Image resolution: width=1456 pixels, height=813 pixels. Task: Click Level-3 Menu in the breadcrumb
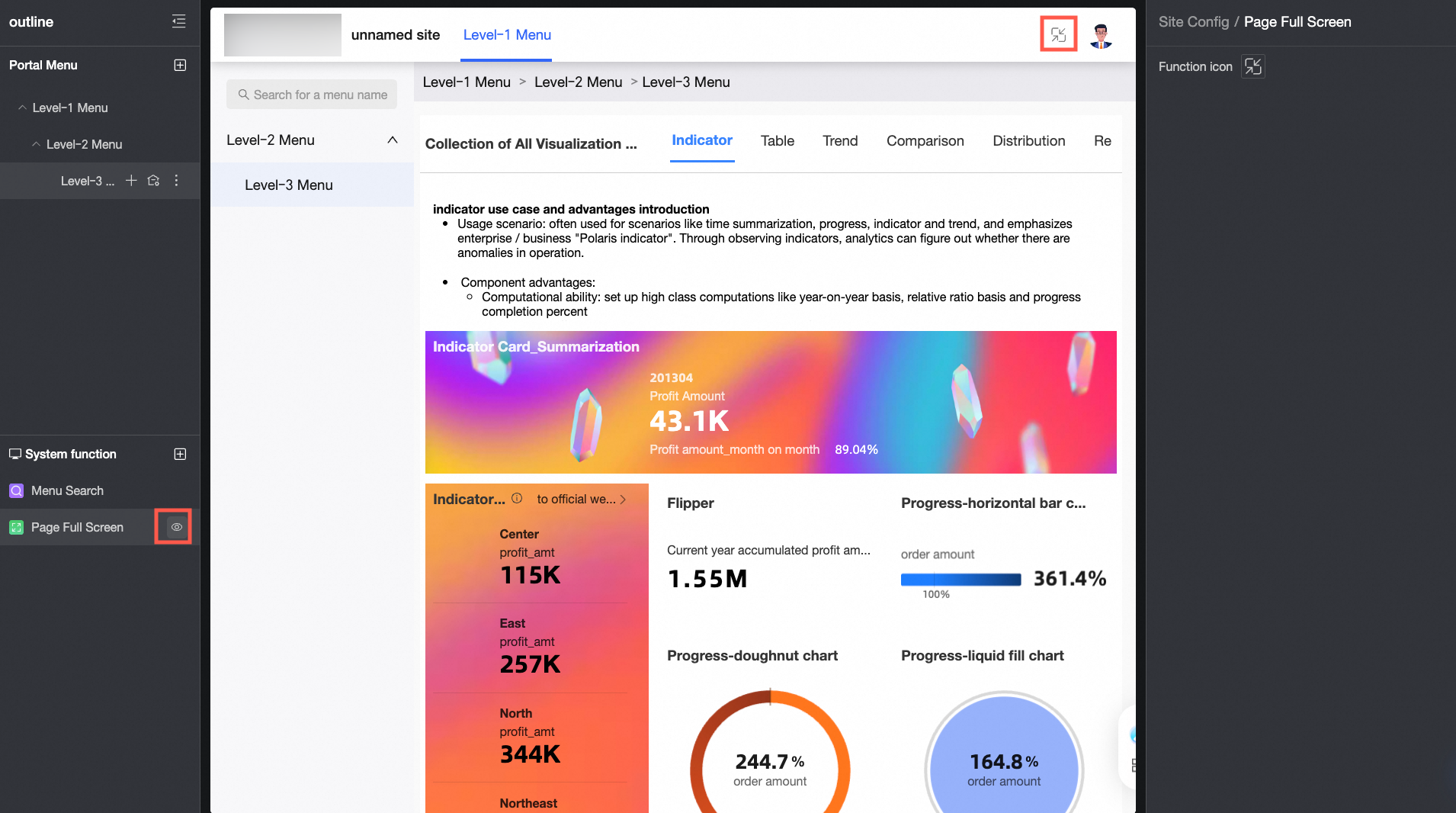tap(686, 82)
